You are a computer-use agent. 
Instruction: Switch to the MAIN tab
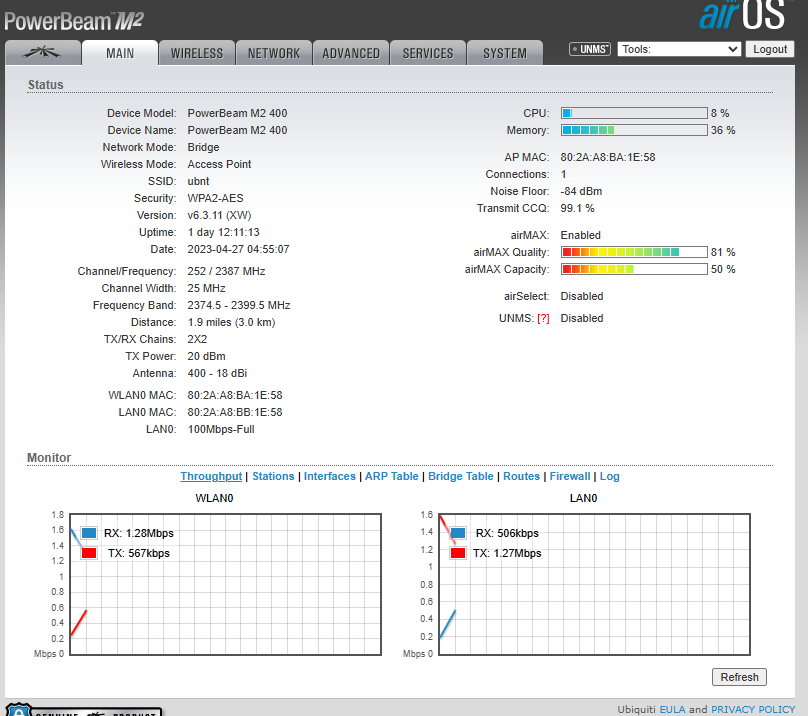120,53
